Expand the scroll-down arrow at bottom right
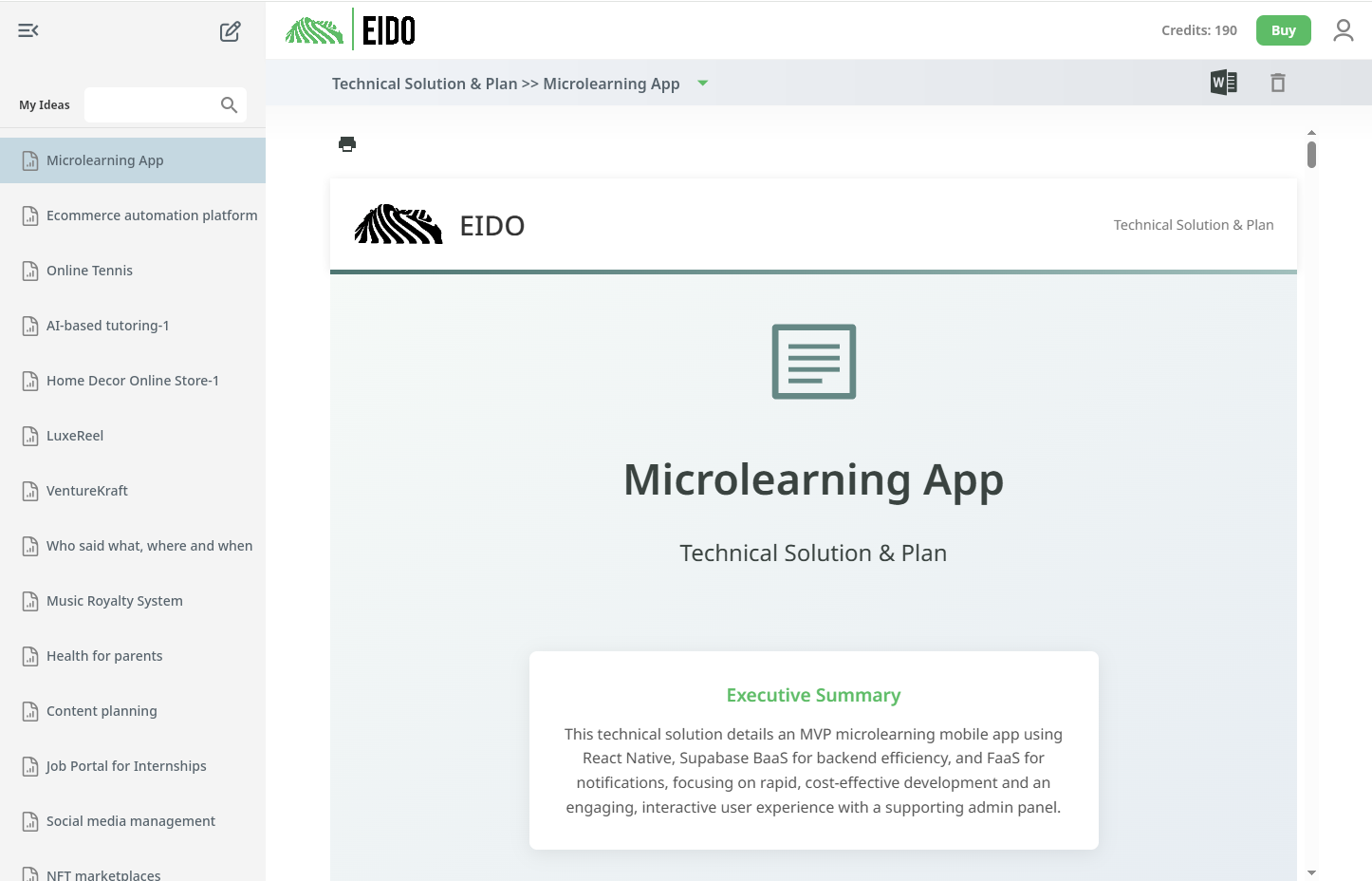Viewport: 1372px width, 881px height. tap(1311, 872)
